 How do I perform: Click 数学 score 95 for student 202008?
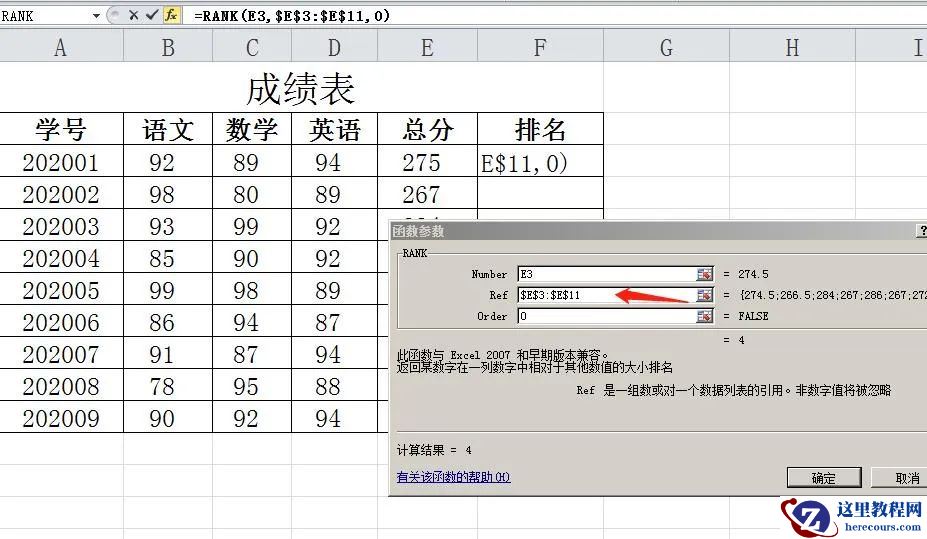point(252,385)
